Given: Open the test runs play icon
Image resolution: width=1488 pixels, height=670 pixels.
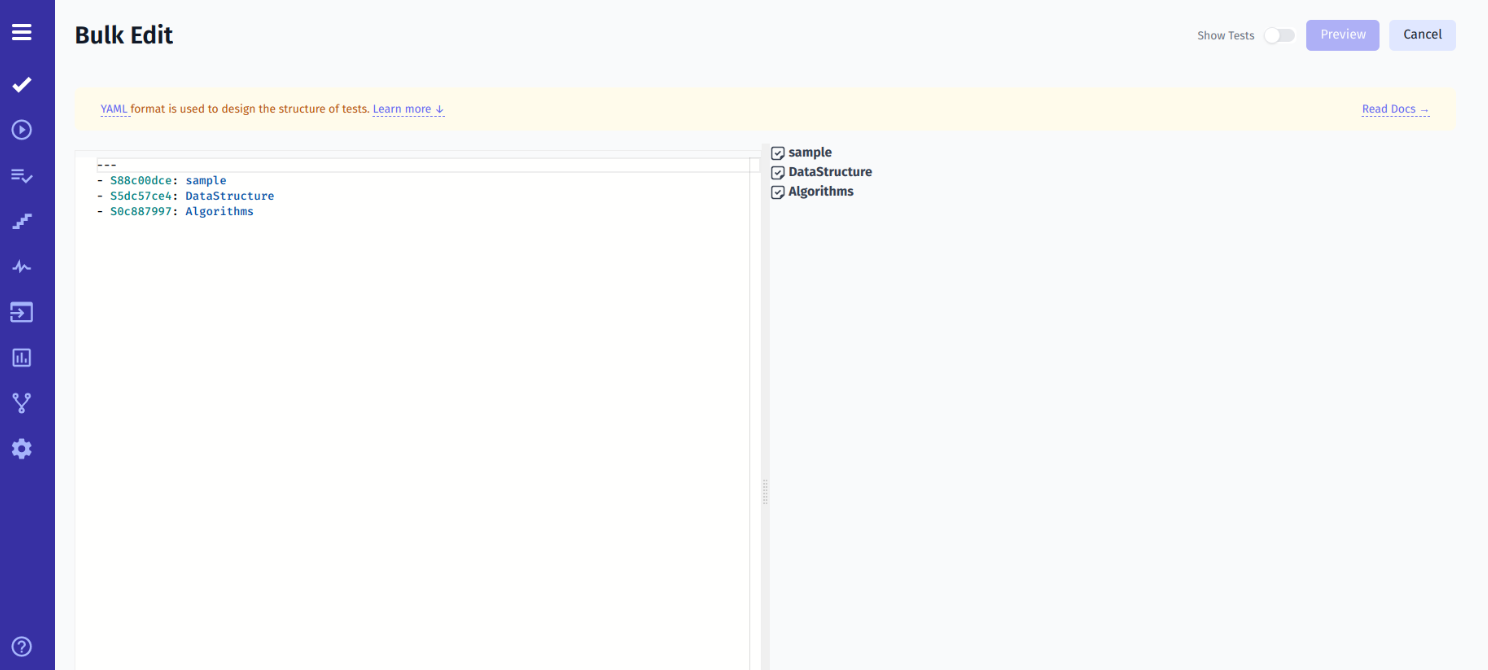Looking at the screenshot, I should (x=21, y=129).
